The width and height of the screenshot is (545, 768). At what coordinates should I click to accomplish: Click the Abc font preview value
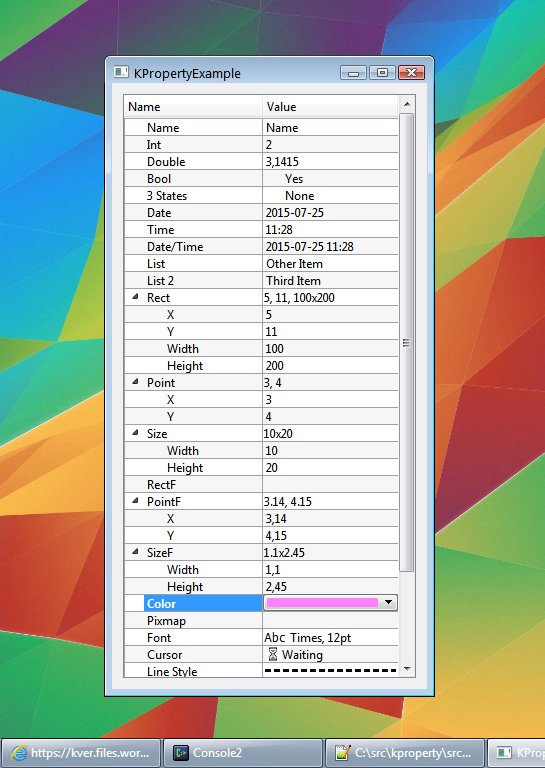(x=275, y=638)
